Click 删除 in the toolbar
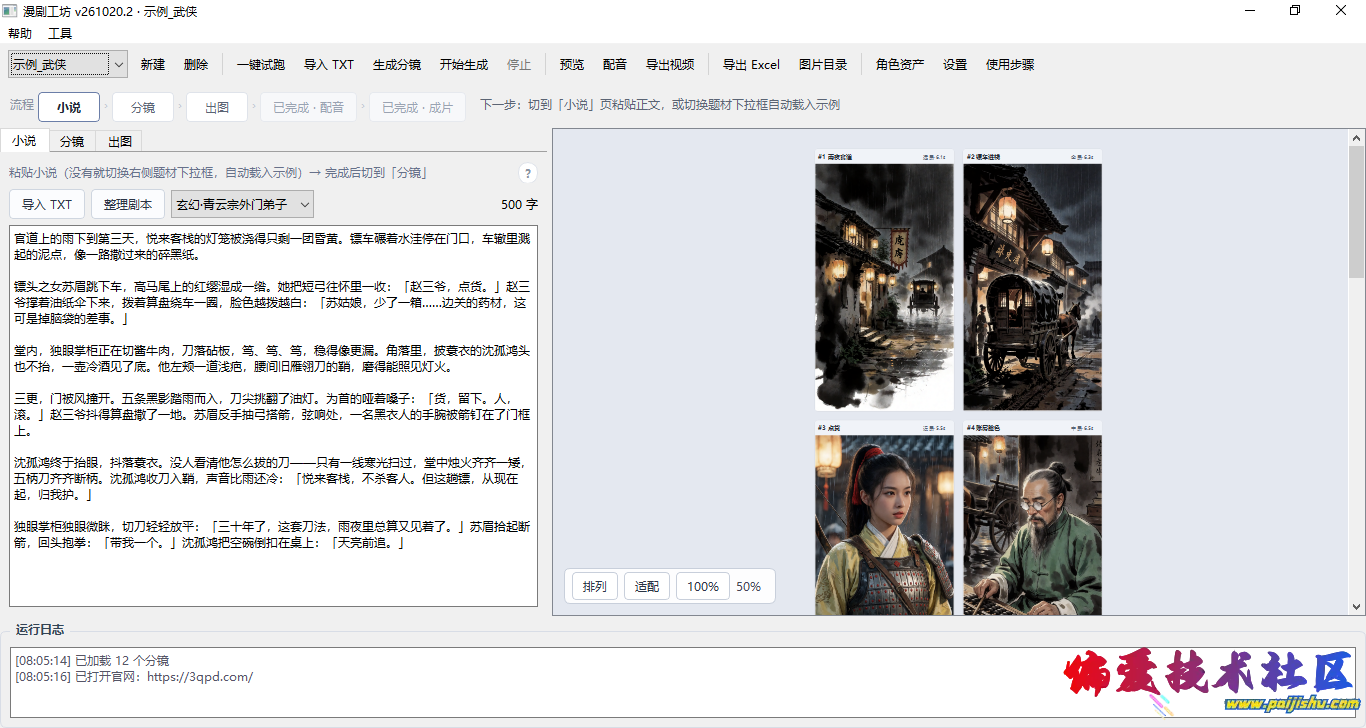The width and height of the screenshot is (1366, 728). tap(196, 65)
